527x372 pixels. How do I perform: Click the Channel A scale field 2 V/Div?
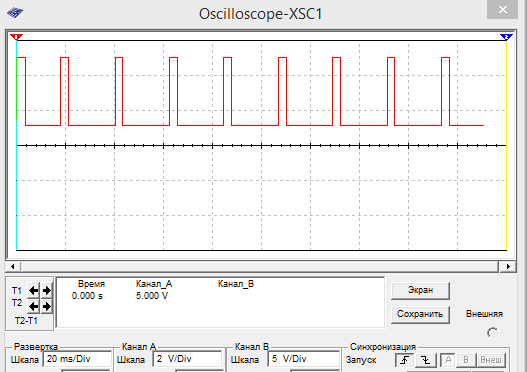[x=187, y=359]
